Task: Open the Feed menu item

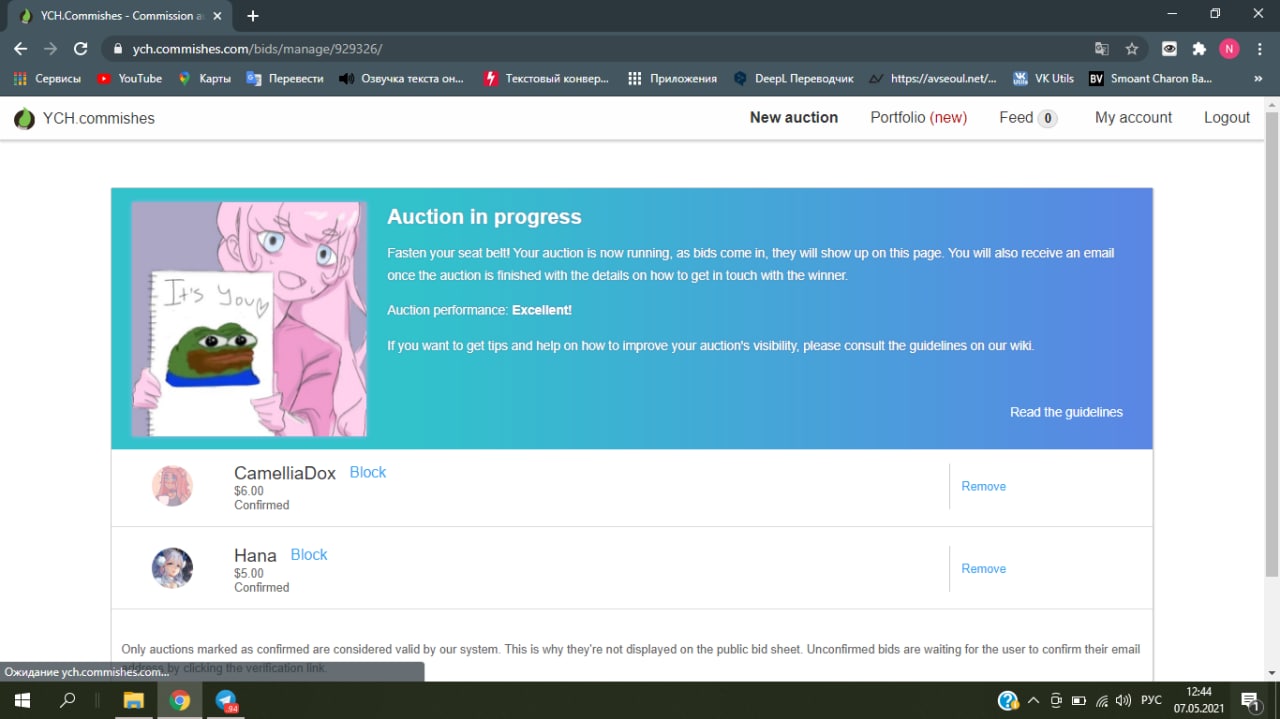Action: pyautogui.click(x=1028, y=117)
